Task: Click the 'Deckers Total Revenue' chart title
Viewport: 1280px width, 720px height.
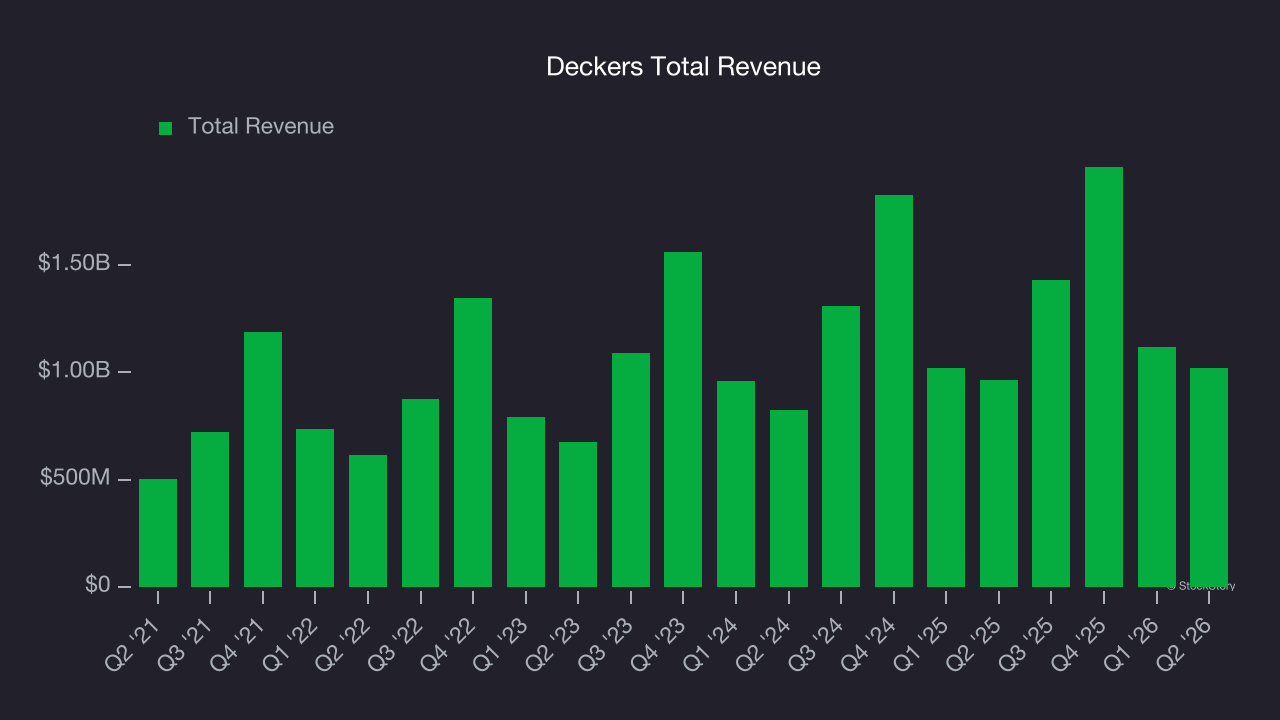Action: (x=683, y=67)
